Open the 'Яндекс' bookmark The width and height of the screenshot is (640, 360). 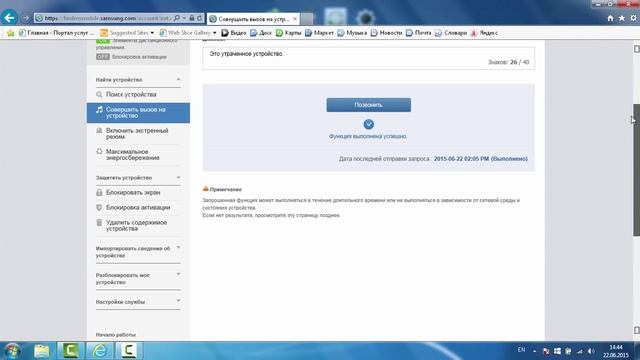point(484,33)
